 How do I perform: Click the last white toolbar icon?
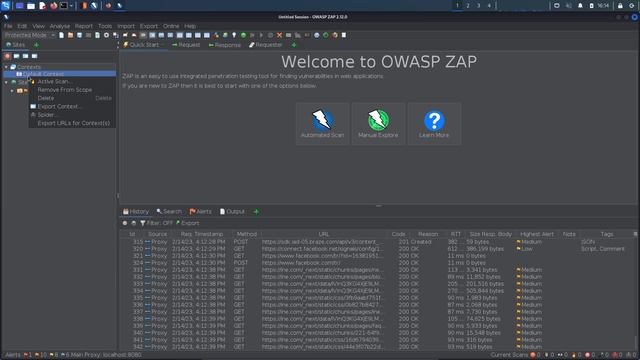(x=344, y=35)
